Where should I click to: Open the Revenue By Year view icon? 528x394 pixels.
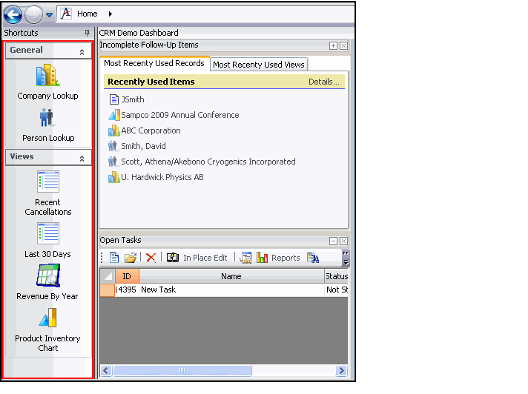[48, 275]
